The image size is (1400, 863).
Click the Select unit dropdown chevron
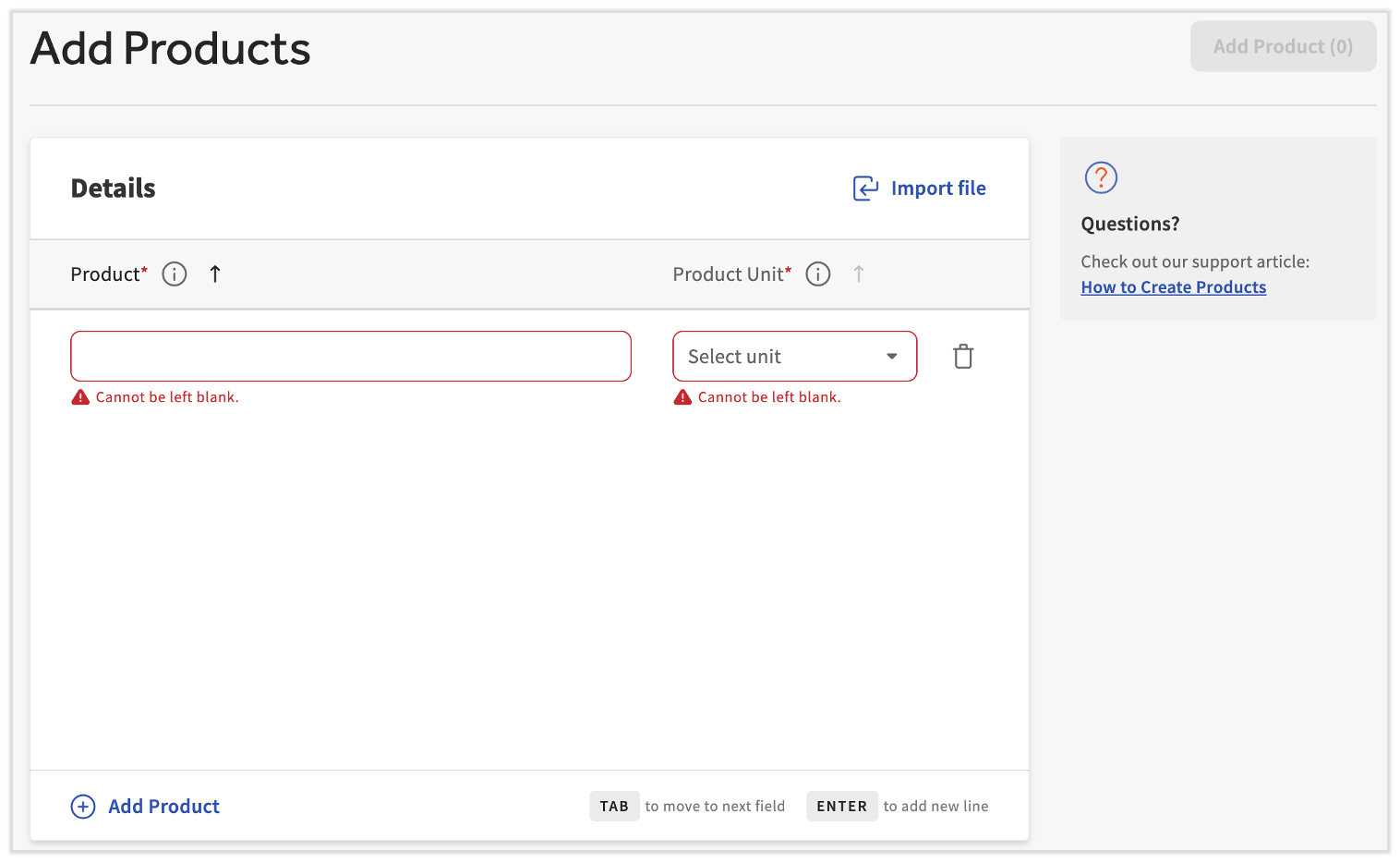point(891,356)
